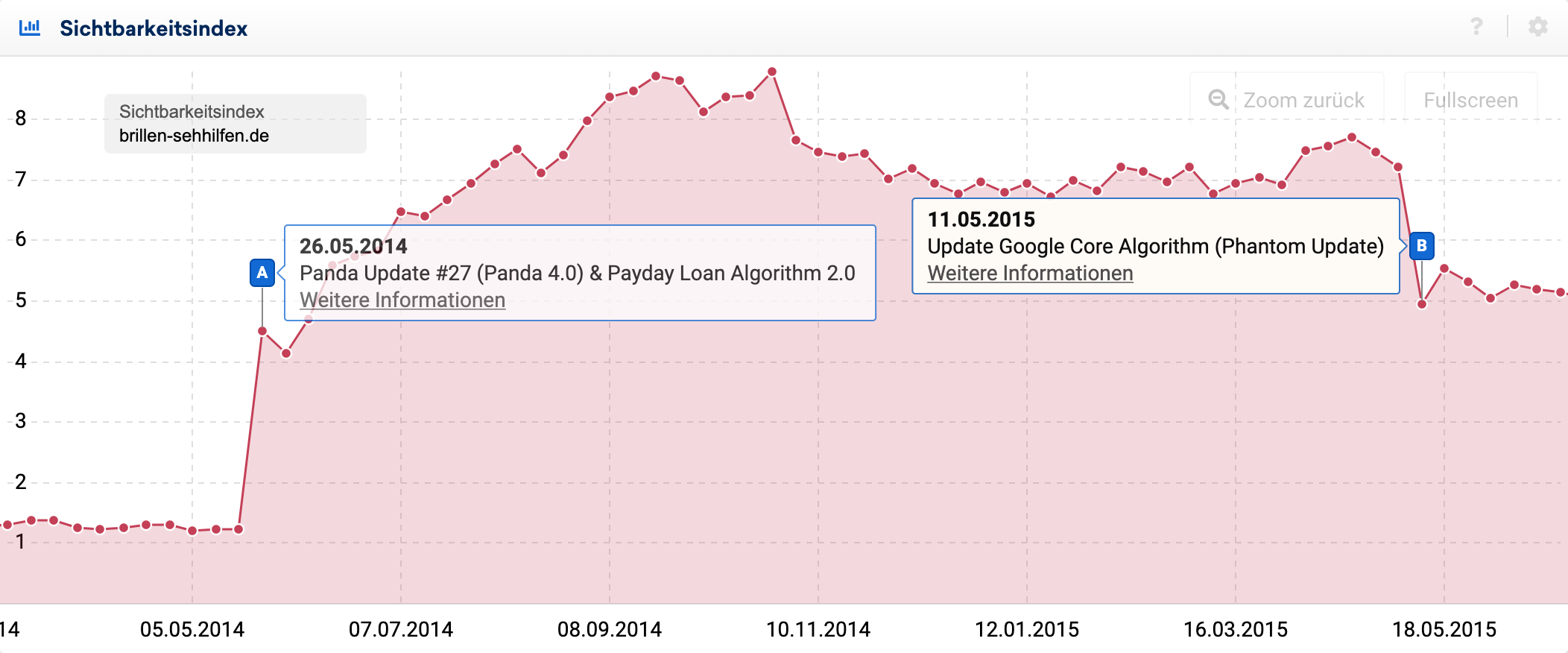
Task: Click the bar chart icon beside Sichtbarkeitsindex title
Action: [x=30, y=28]
